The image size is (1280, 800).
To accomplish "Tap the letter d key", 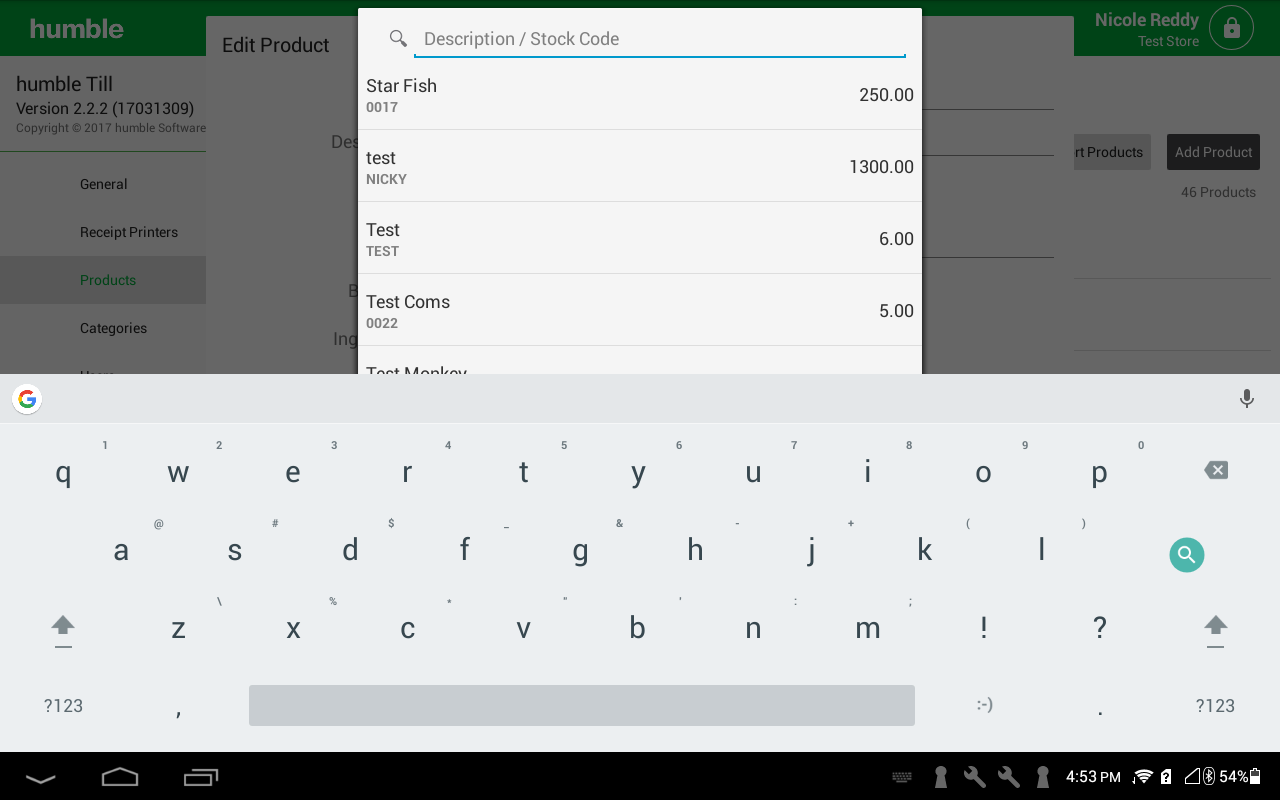I will tap(350, 550).
